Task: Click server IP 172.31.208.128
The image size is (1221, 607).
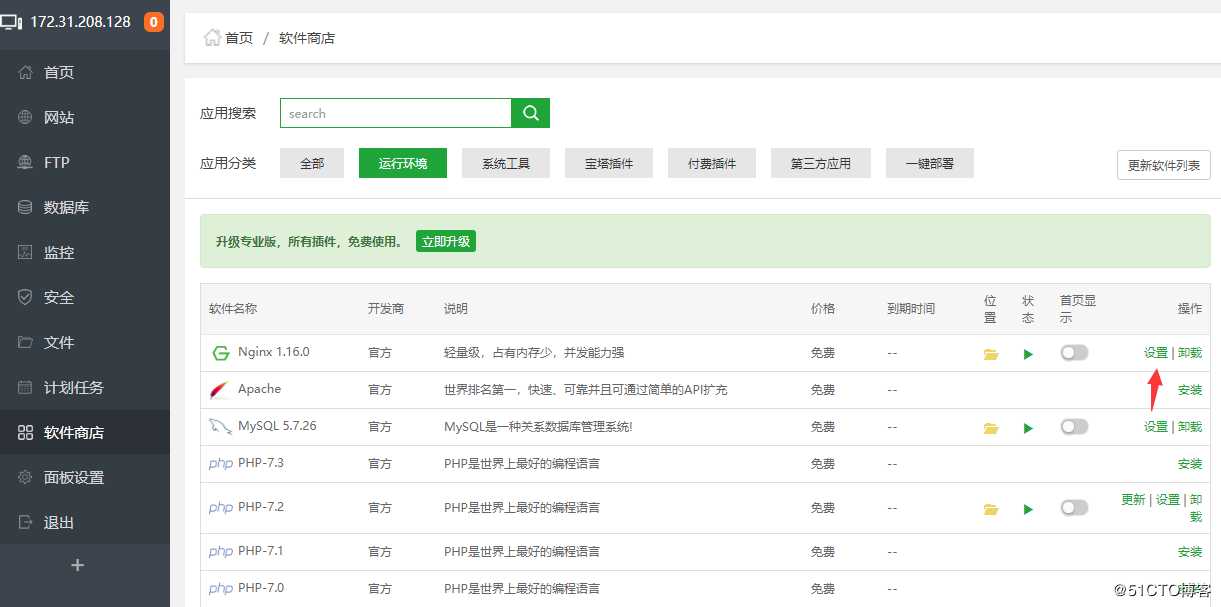Action: tap(80, 22)
